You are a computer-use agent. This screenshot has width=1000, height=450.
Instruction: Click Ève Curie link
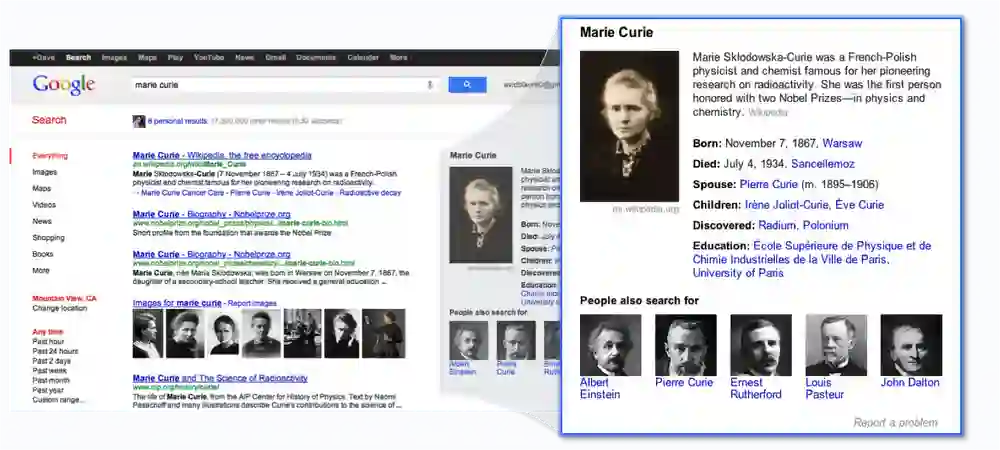(858, 205)
